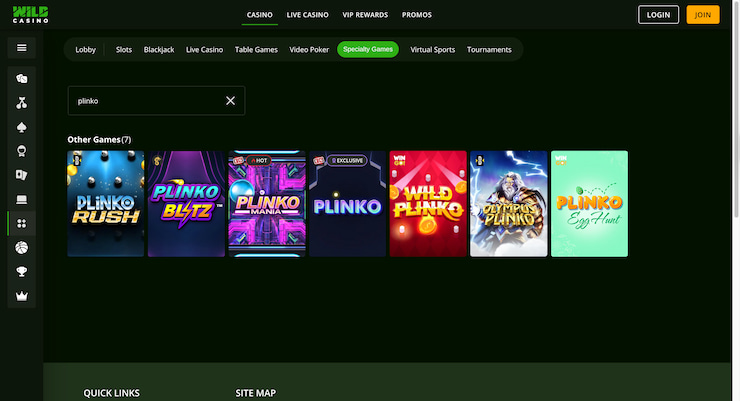Select the spade blackjack icon in the sidebar
Image resolution: width=740 pixels, height=401 pixels.
coord(21,127)
